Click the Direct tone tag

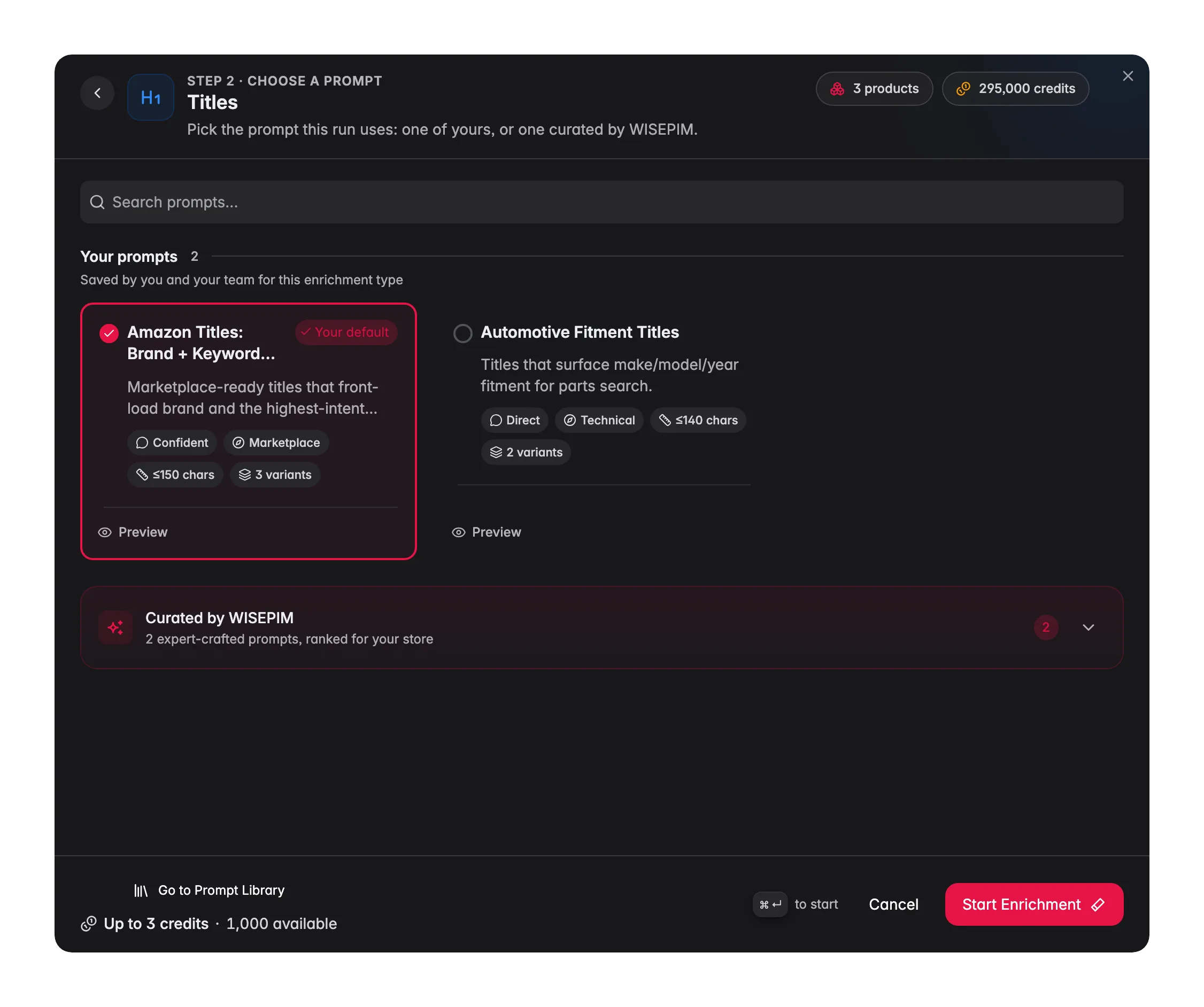pyautogui.click(x=514, y=421)
